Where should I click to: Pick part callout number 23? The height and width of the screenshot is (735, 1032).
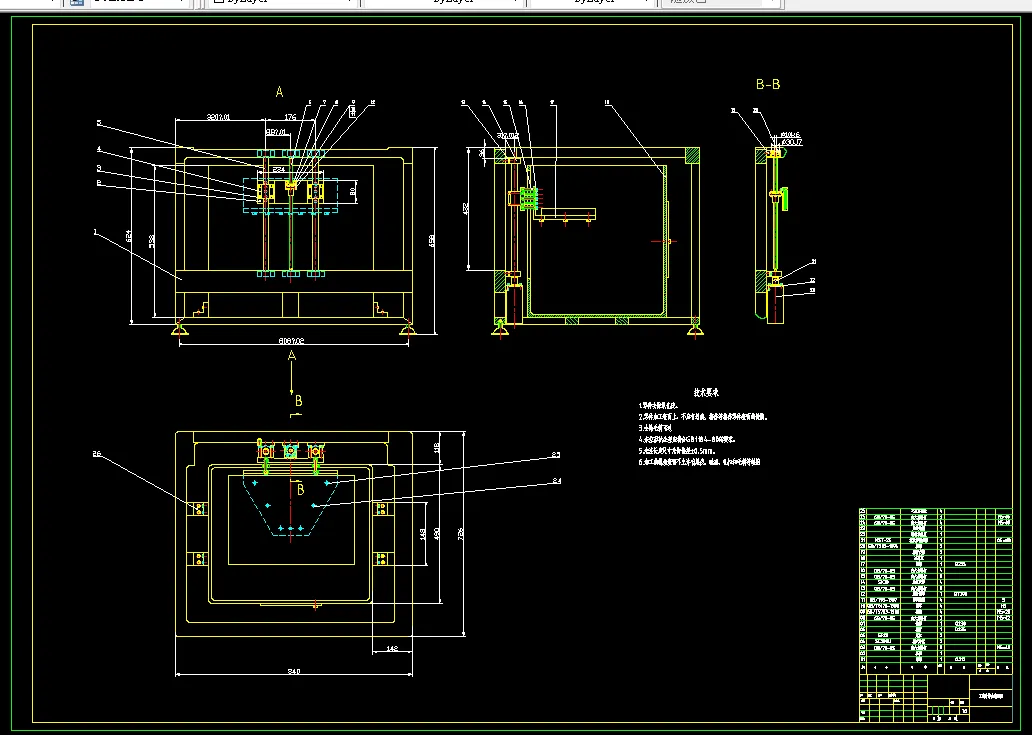pos(556,455)
